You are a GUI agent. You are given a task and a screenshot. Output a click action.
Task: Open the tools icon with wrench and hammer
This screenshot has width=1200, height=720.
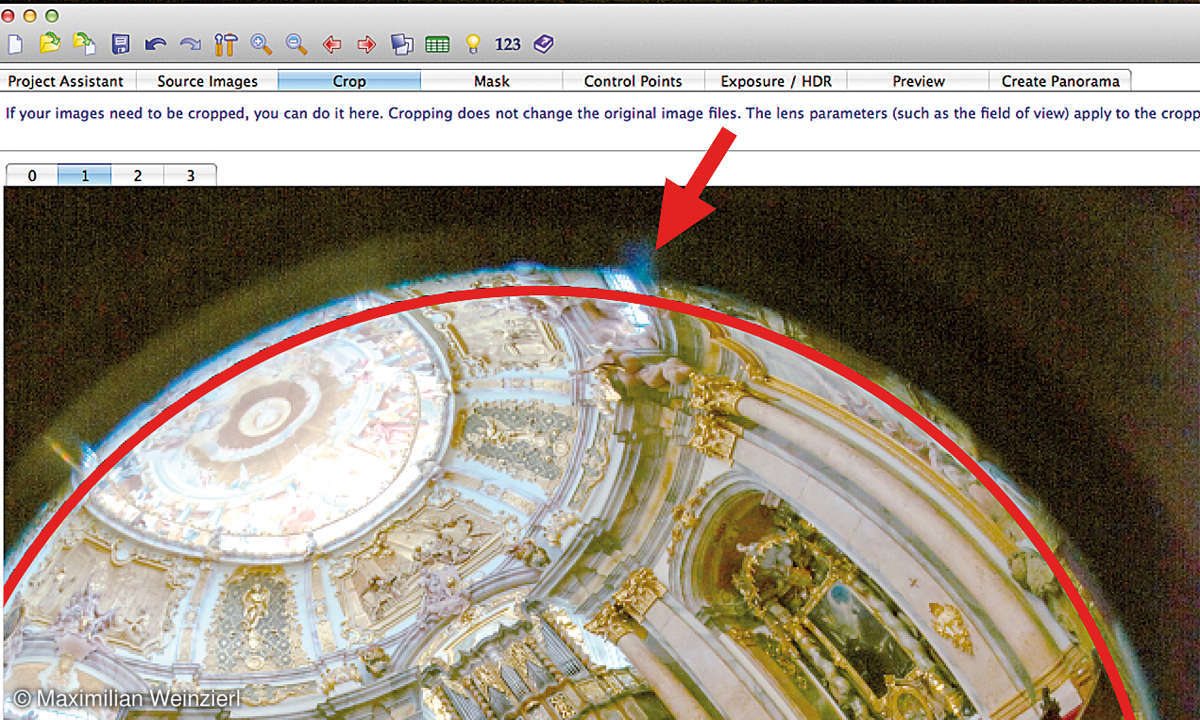226,44
